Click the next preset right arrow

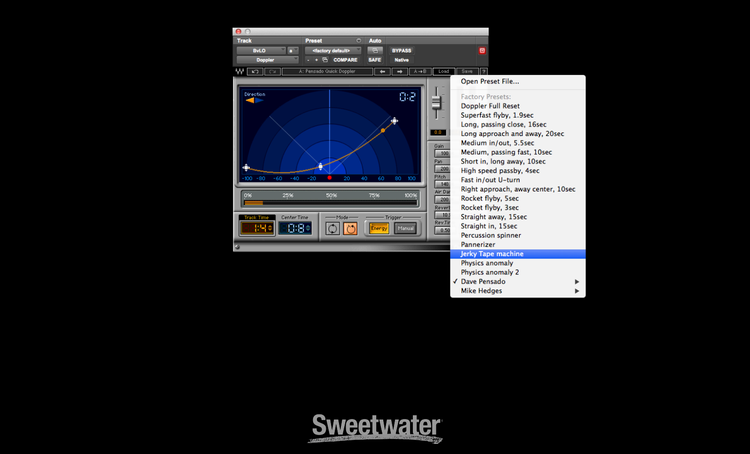click(x=402, y=72)
